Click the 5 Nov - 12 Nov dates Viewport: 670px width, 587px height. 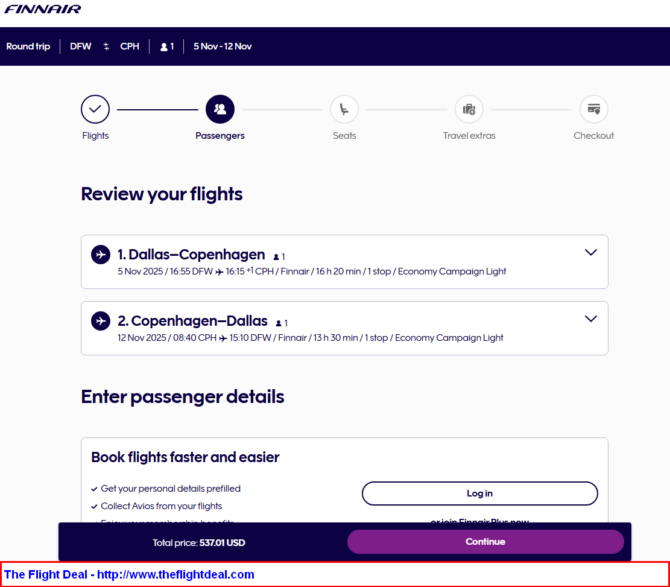tap(223, 46)
